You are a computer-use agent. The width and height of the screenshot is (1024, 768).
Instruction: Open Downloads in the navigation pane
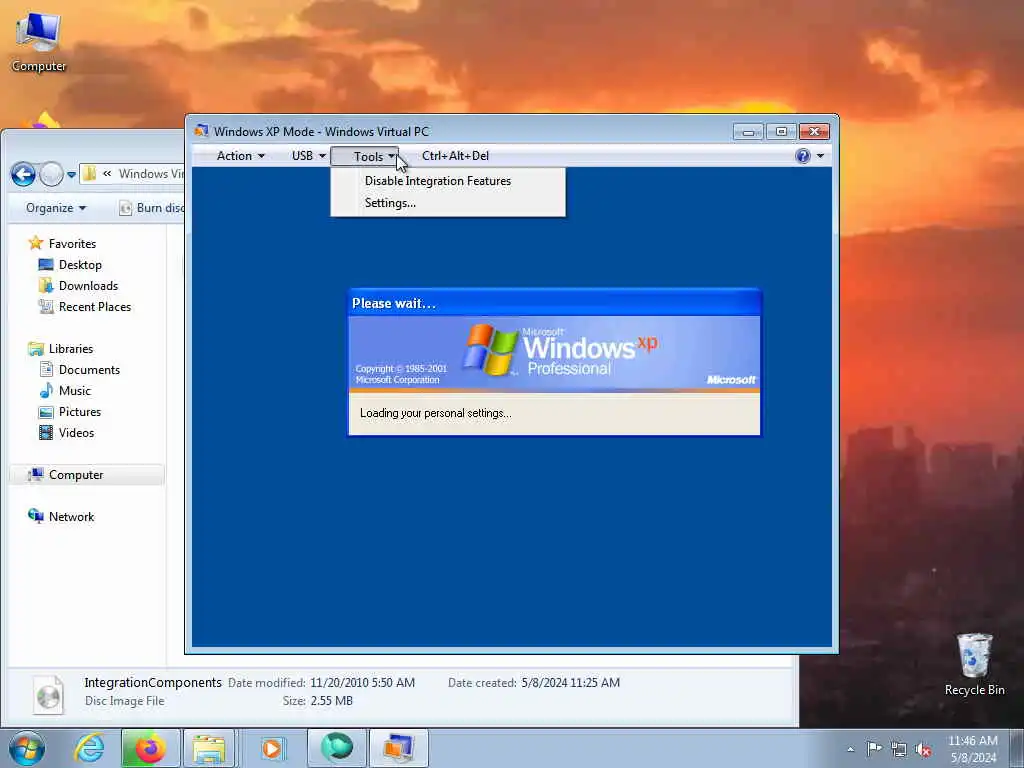pyautogui.click(x=88, y=285)
